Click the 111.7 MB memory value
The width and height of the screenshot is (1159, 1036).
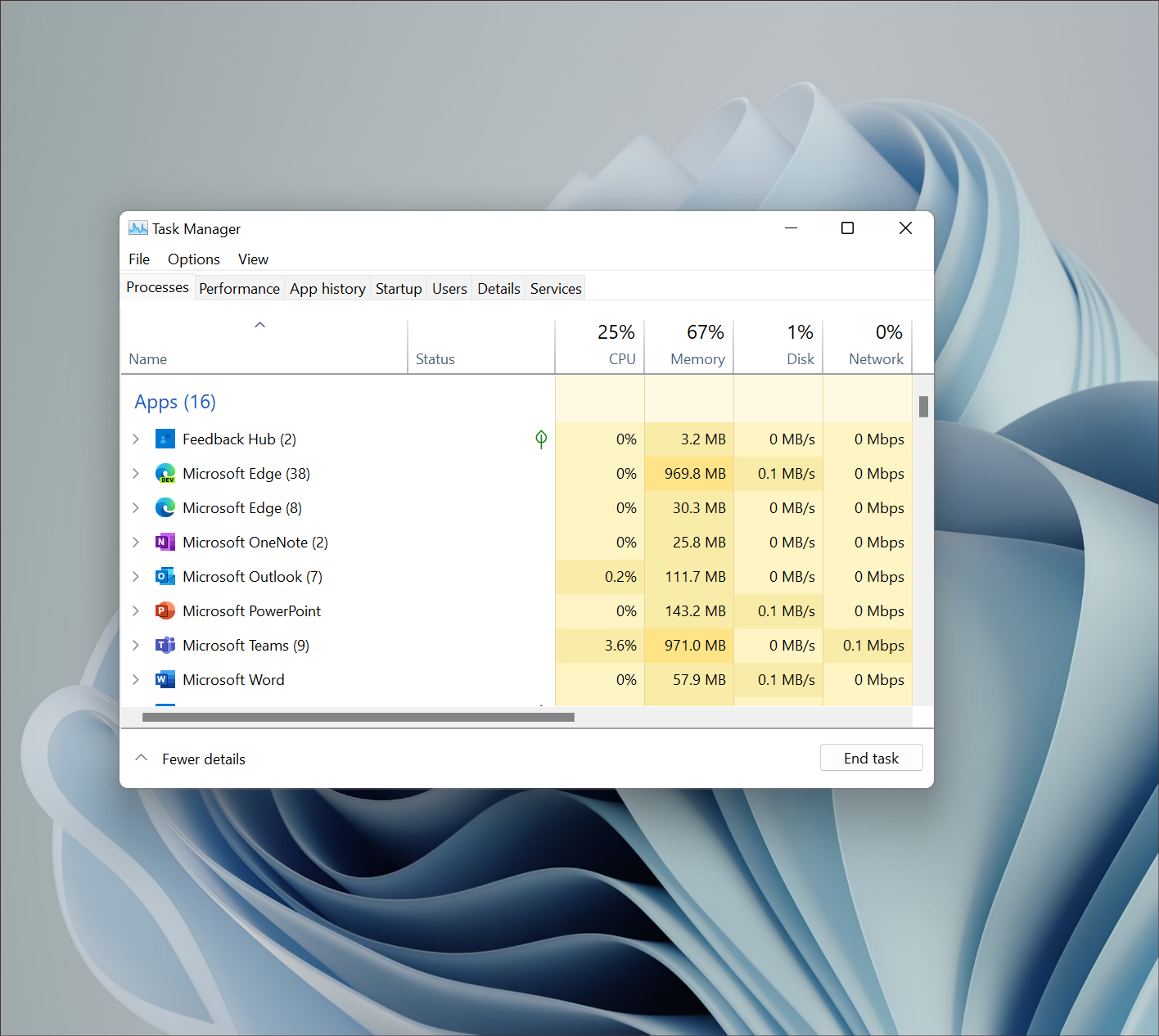click(x=695, y=577)
